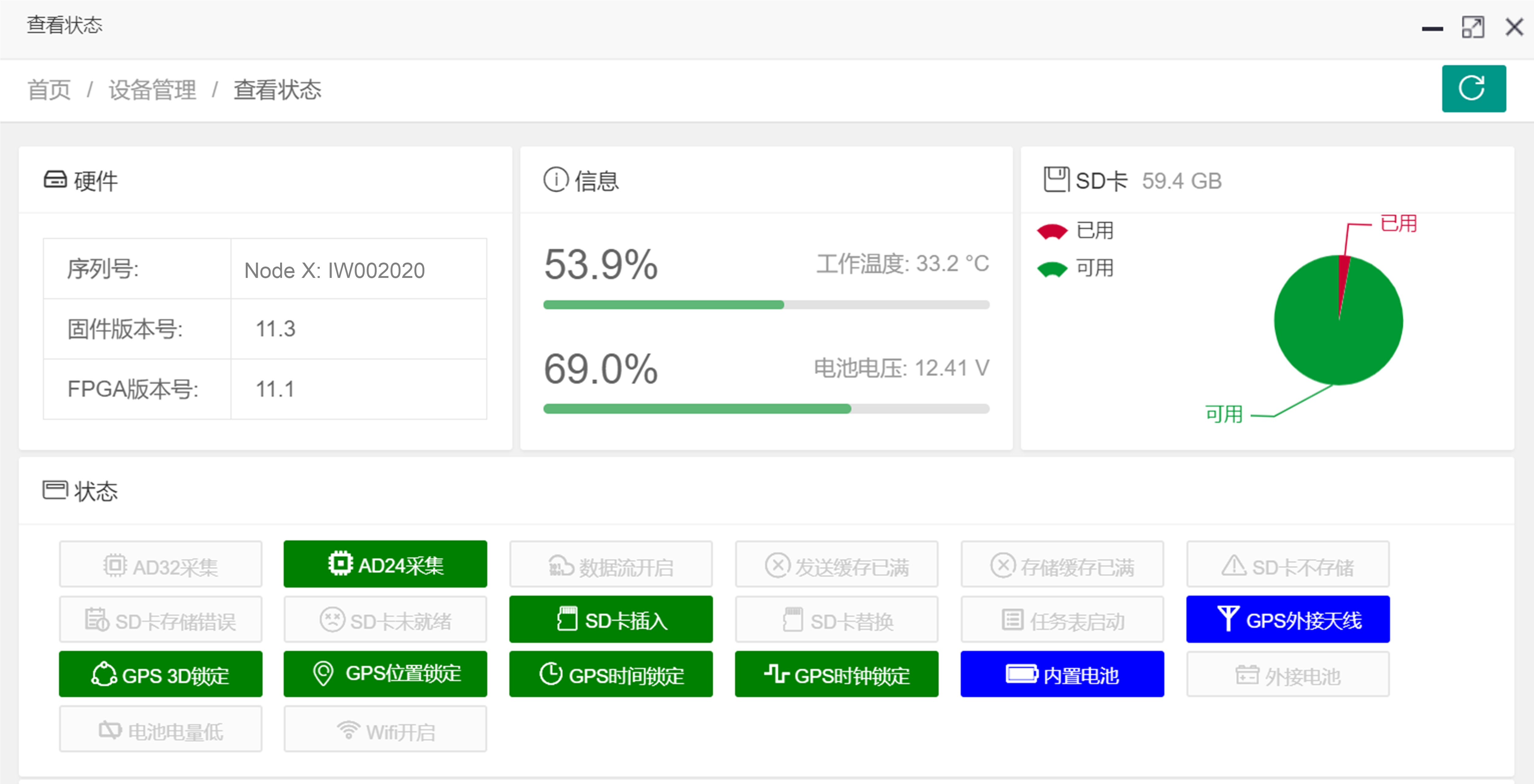
Task: Click the hardware panel drive icon
Action: point(56,179)
